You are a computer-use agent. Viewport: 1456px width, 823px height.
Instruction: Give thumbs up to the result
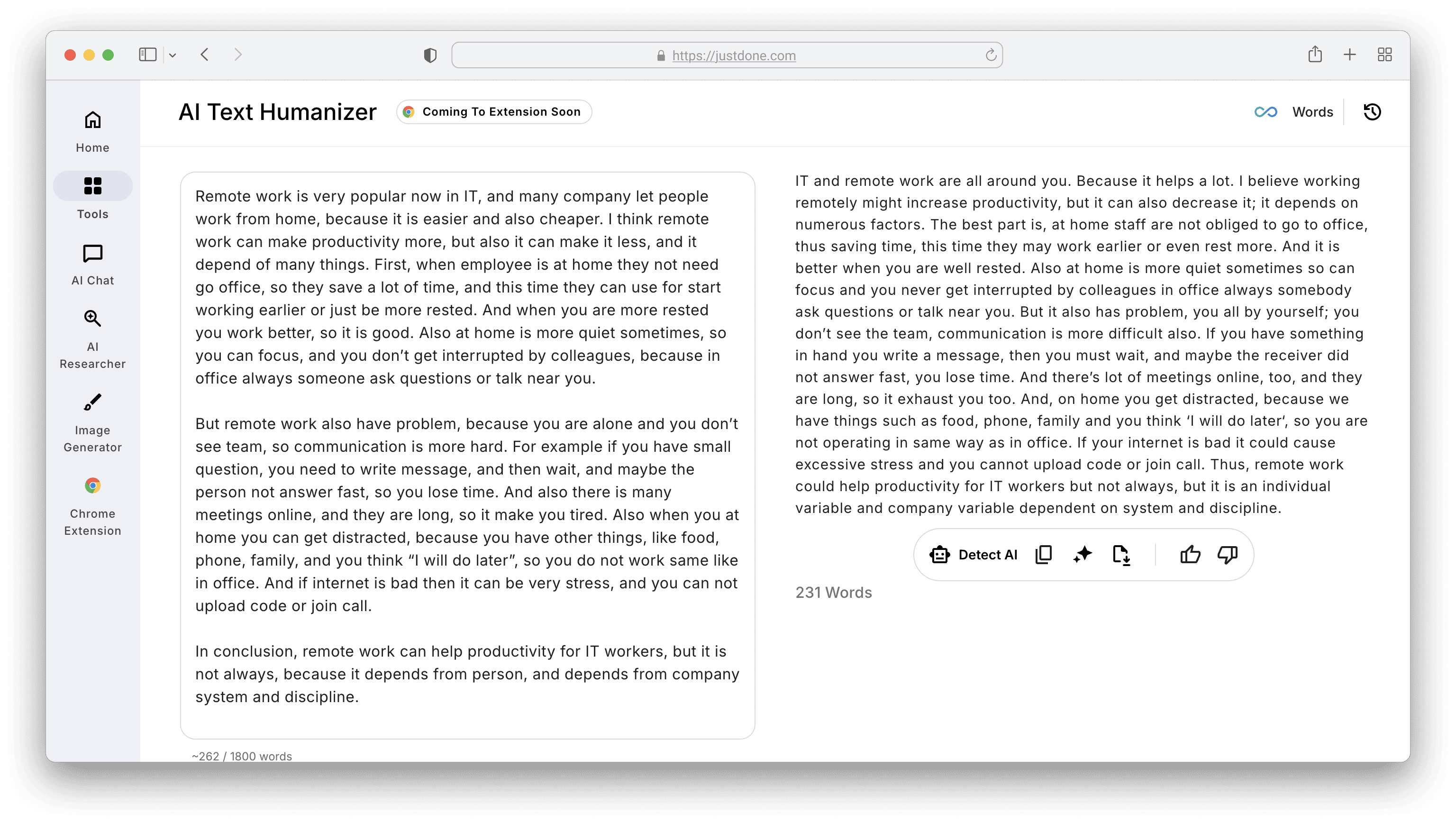1191,555
